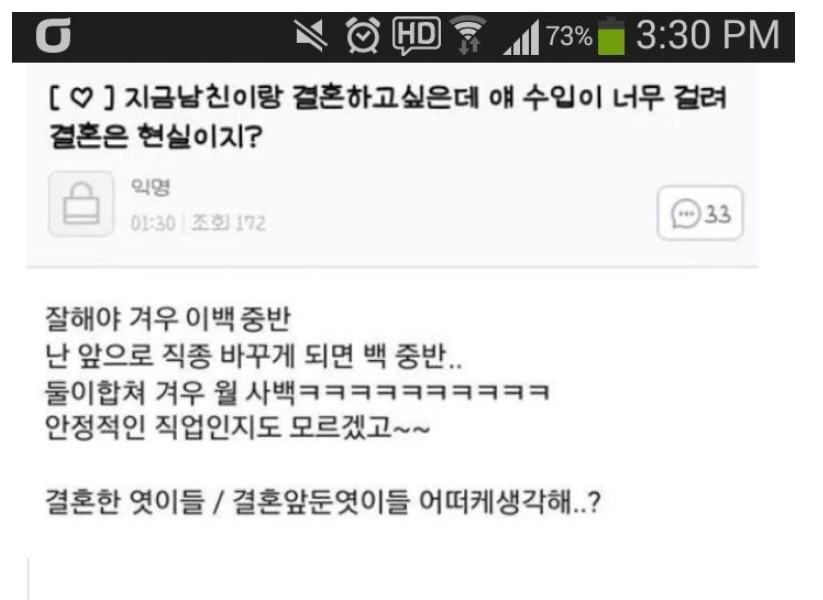Tap the 73% battery percentage
The image size is (823, 600).
coord(569,36)
